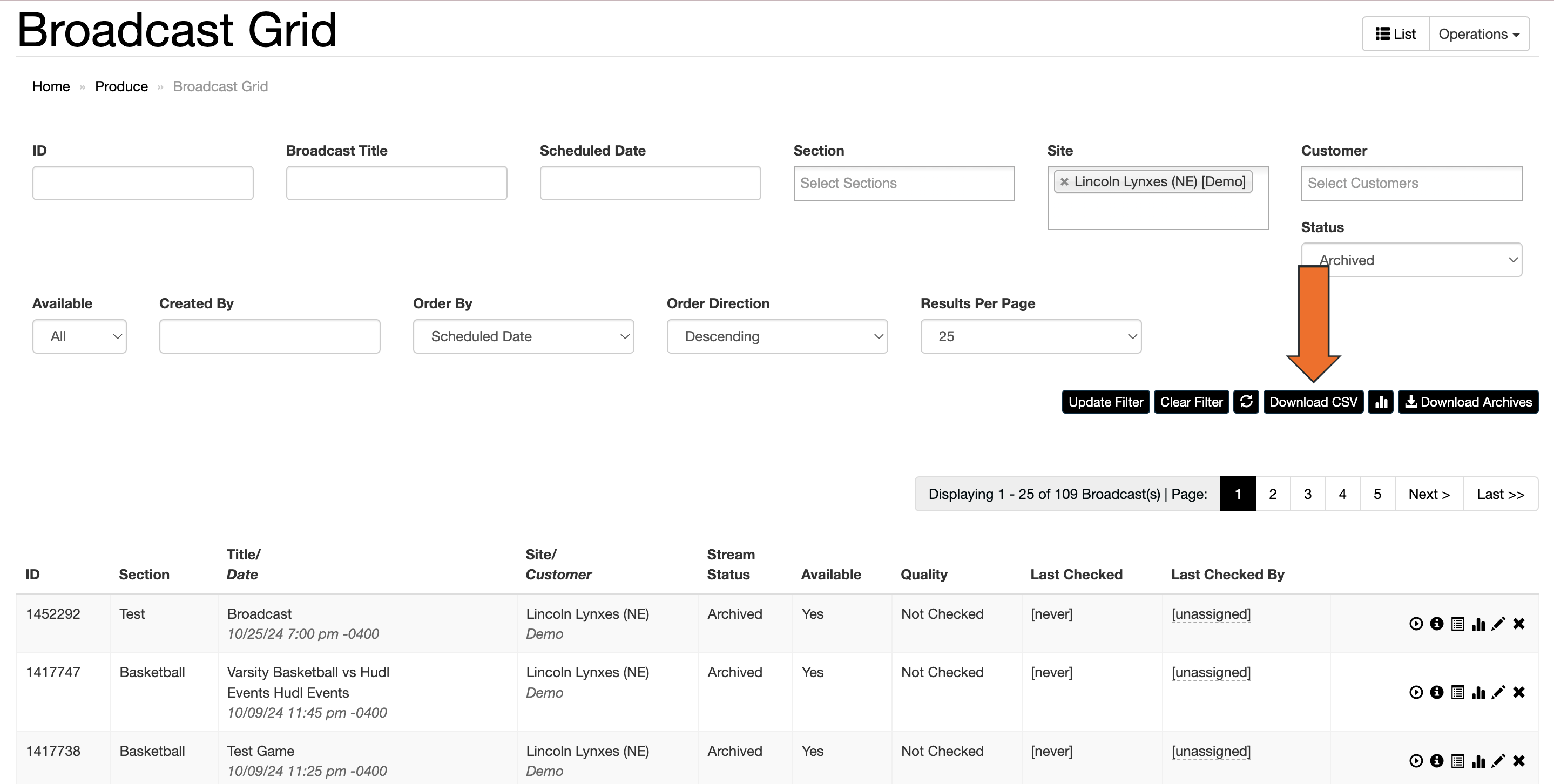Play broadcast 1452292 using the play icon
Image resolution: width=1554 pixels, height=784 pixels.
(x=1416, y=624)
